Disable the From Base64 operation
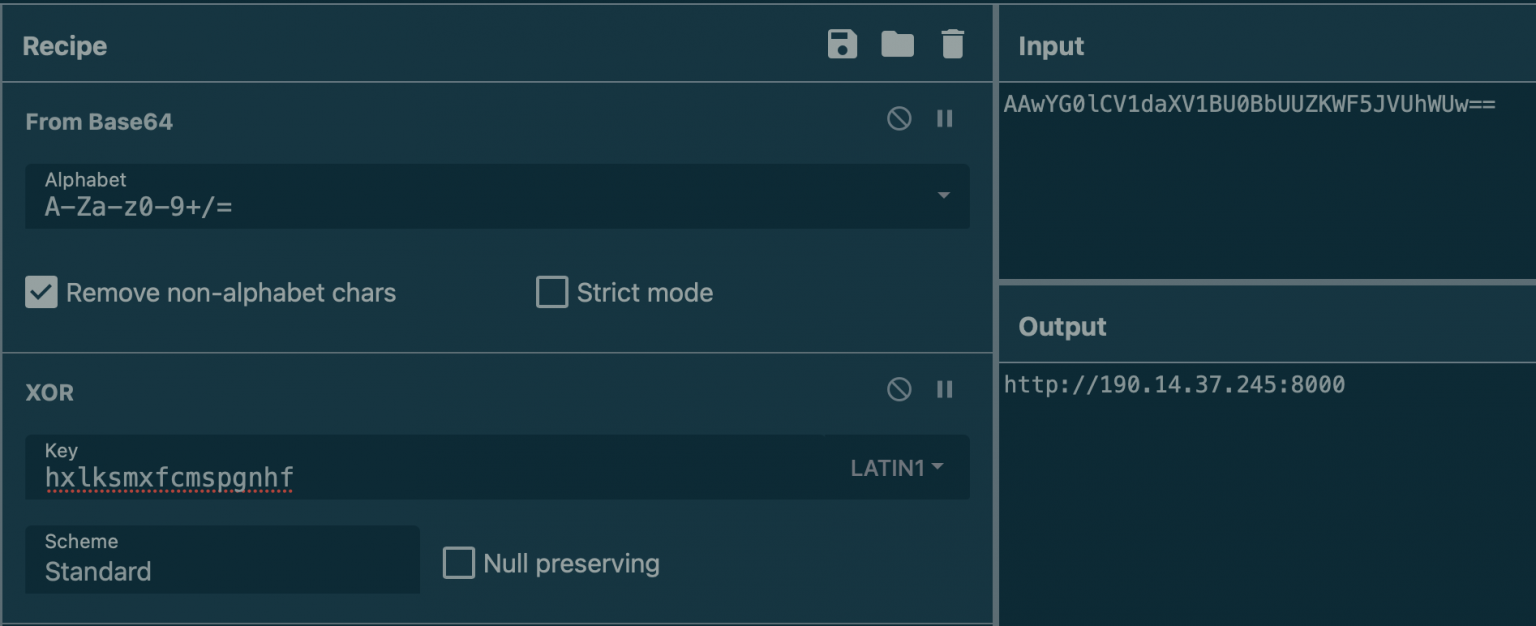Viewport: 1536px width, 626px height. click(x=899, y=118)
